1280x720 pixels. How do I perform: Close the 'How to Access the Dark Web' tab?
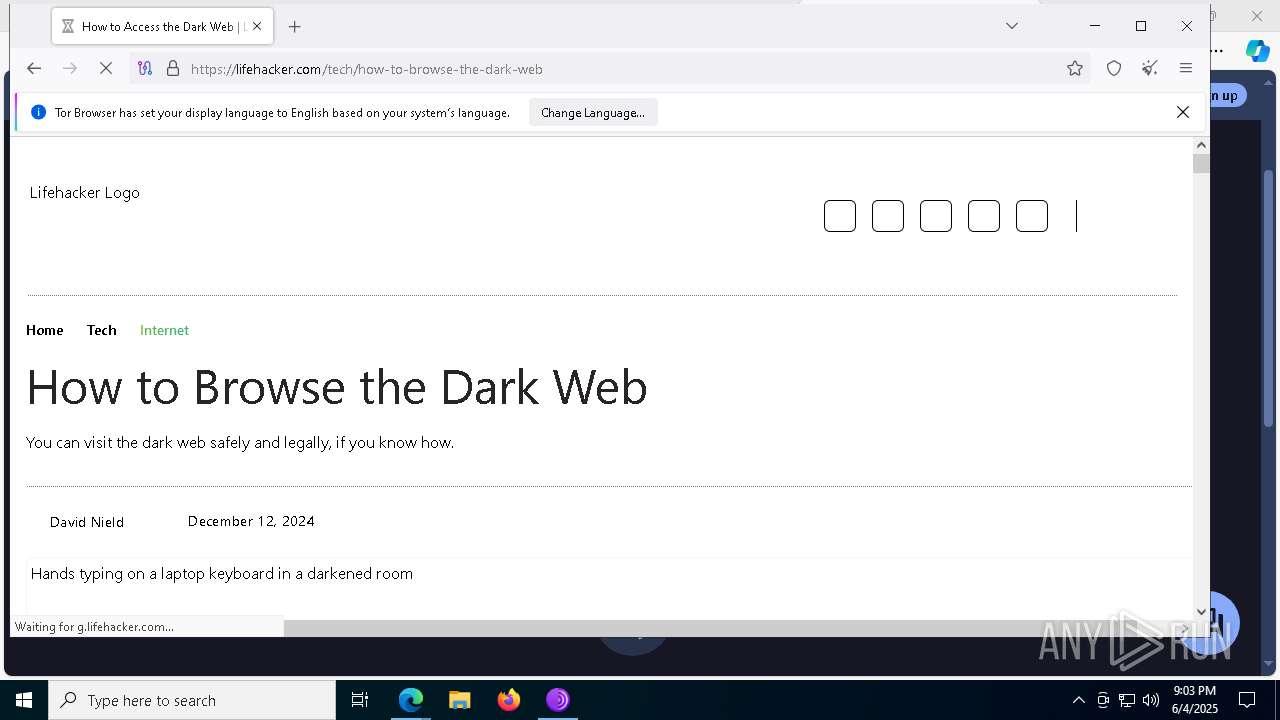(x=257, y=27)
